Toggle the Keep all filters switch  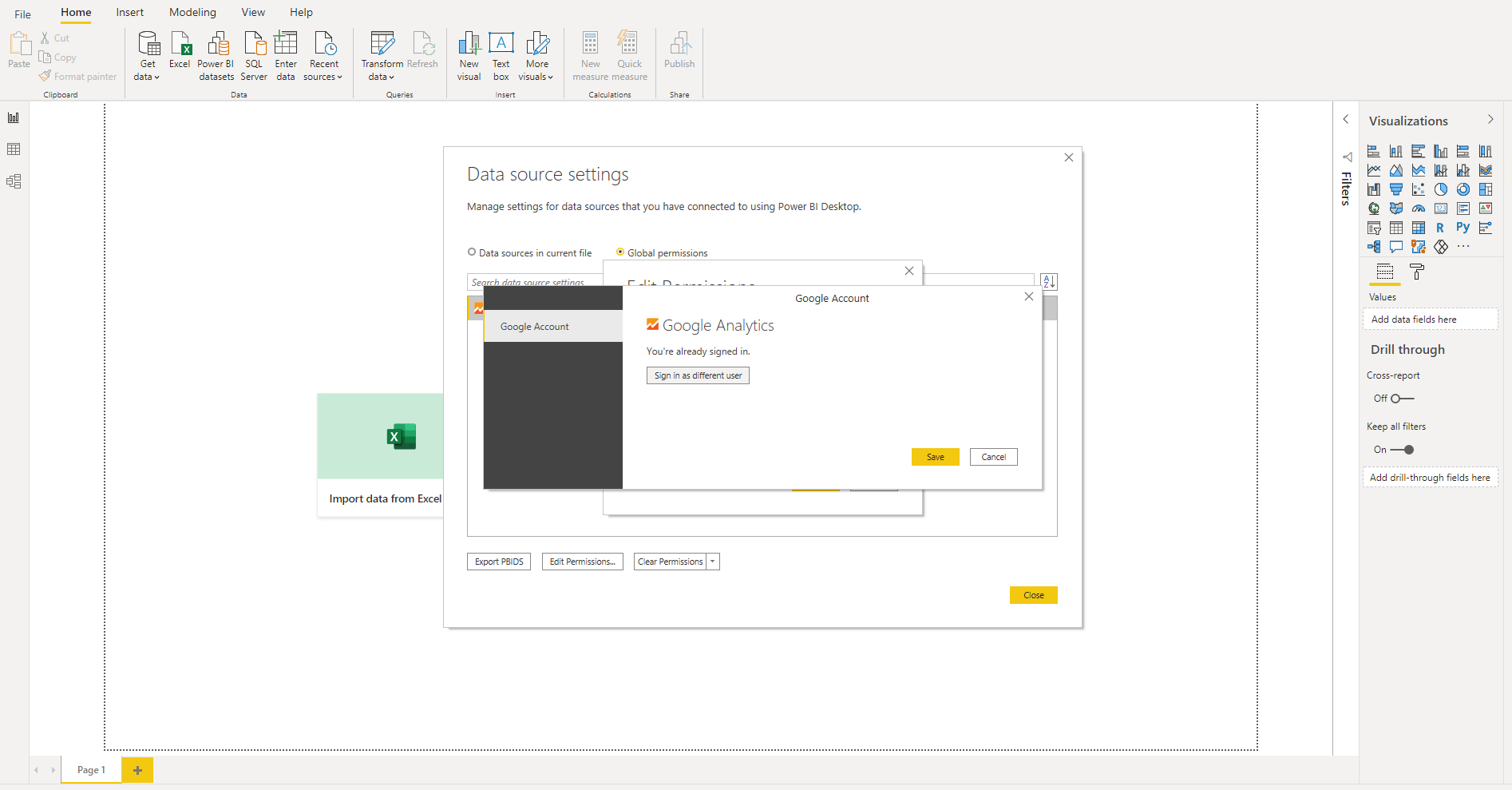point(1403,450)
